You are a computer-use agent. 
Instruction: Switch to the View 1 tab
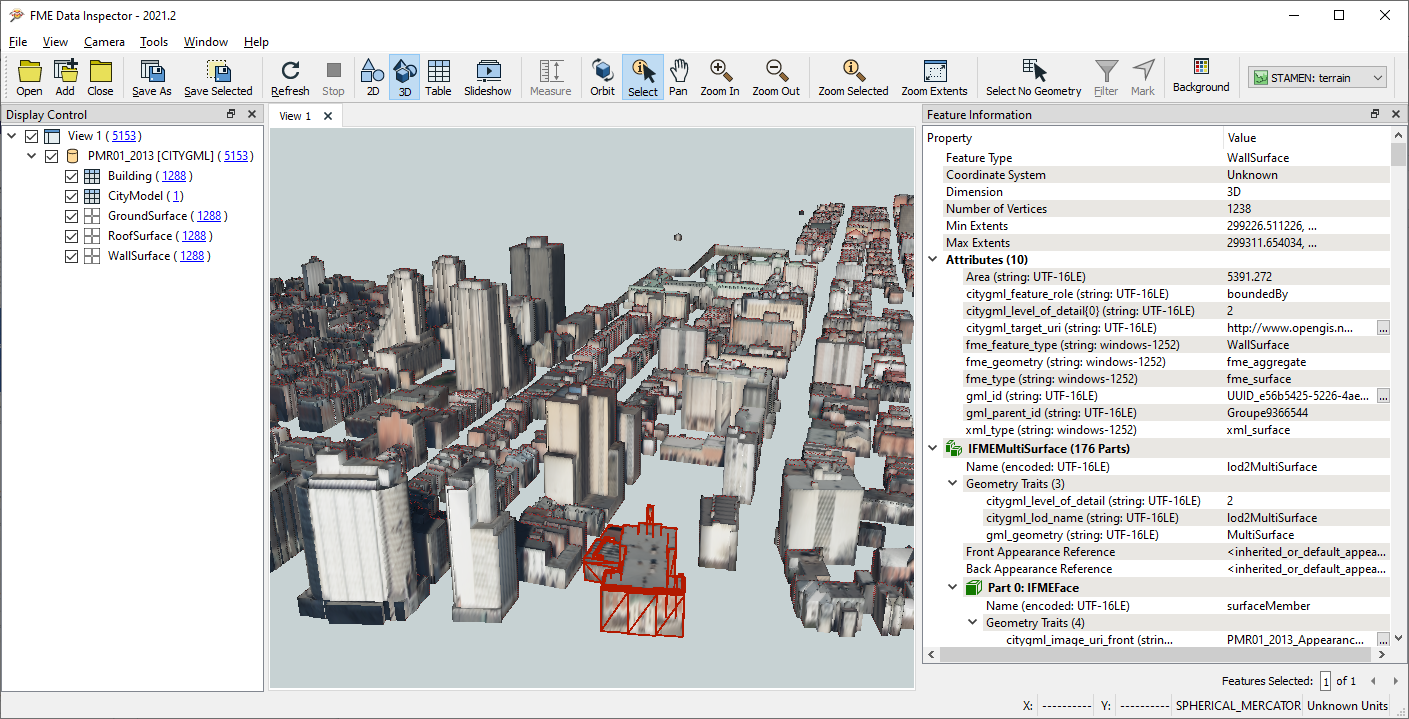tap(293, 115)
